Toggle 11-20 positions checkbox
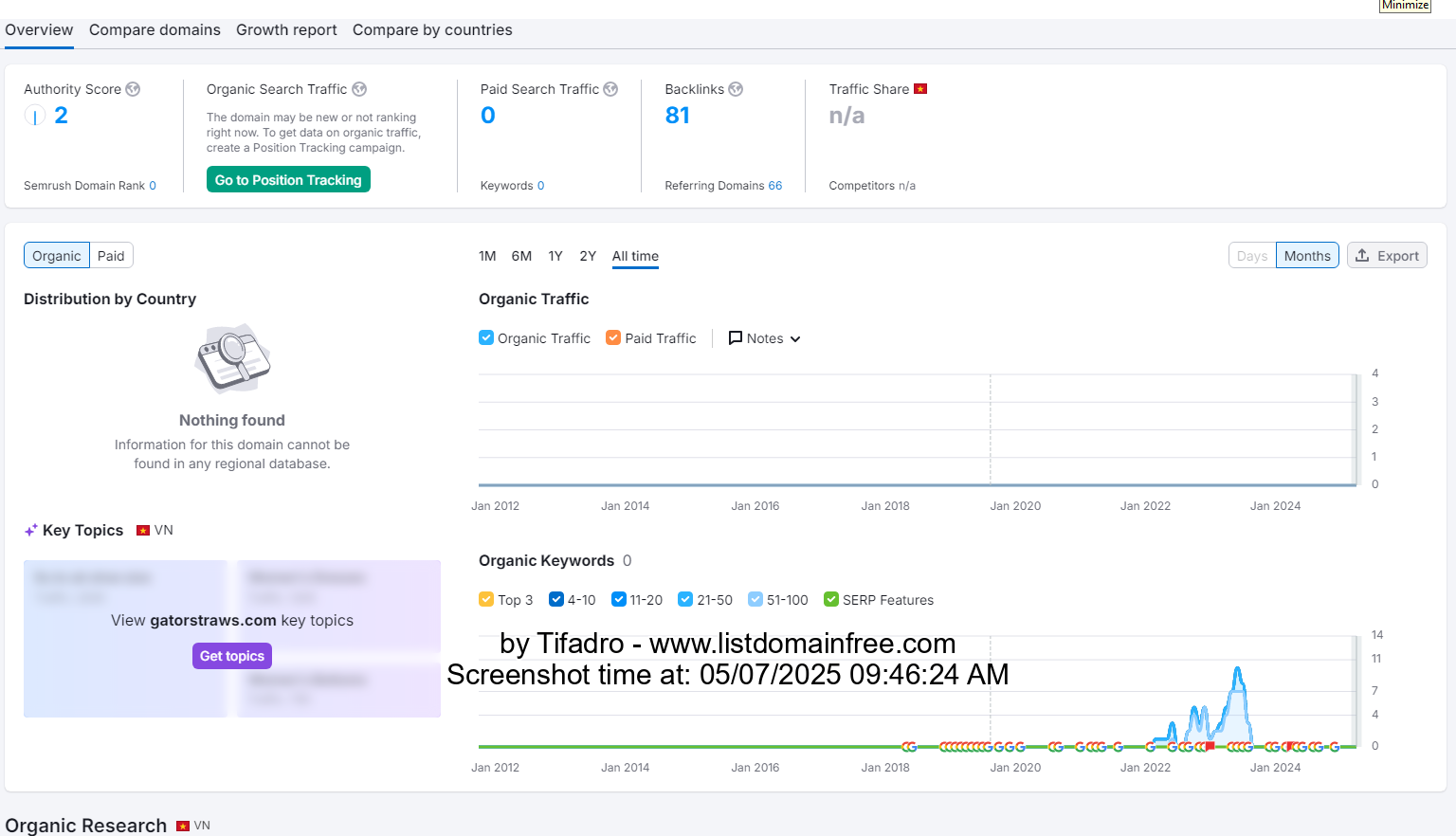 [x=619, y=599]
